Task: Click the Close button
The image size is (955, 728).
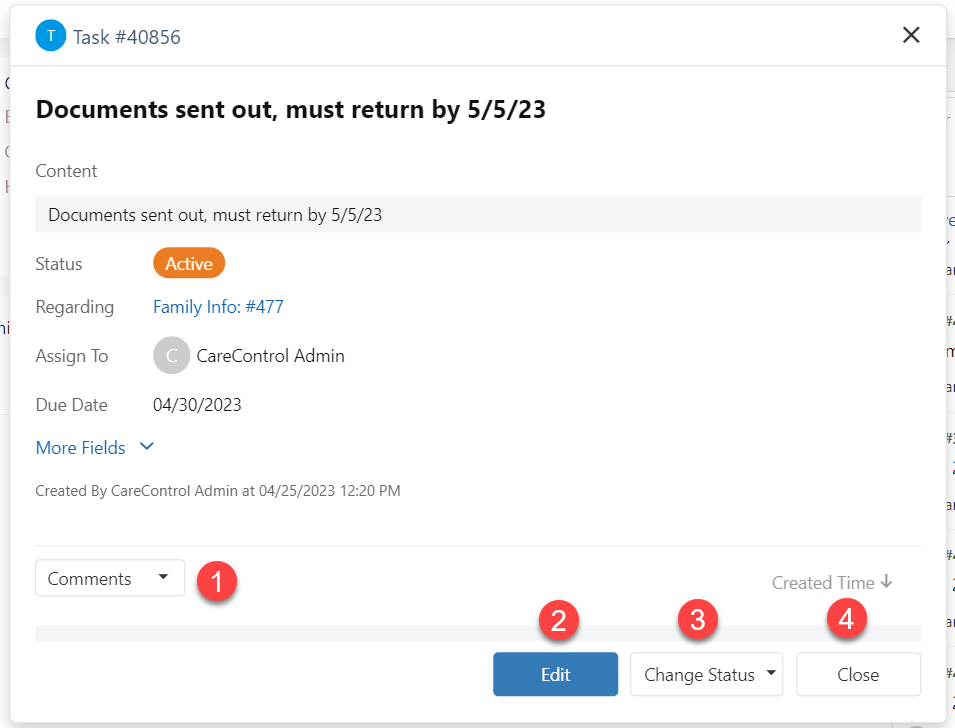Action: point(857,674)
